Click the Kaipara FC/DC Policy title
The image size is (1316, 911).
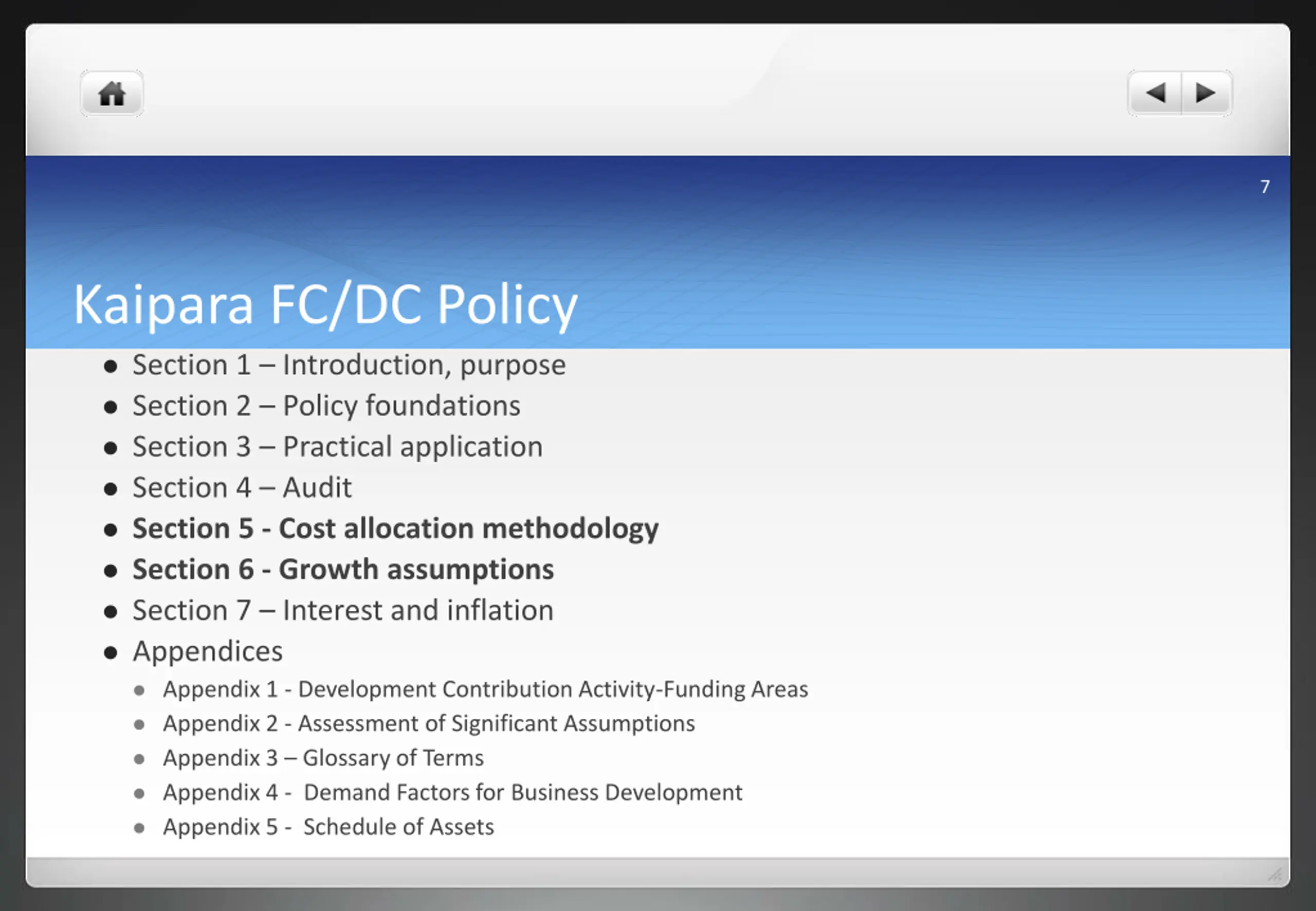tap(325, 305)
